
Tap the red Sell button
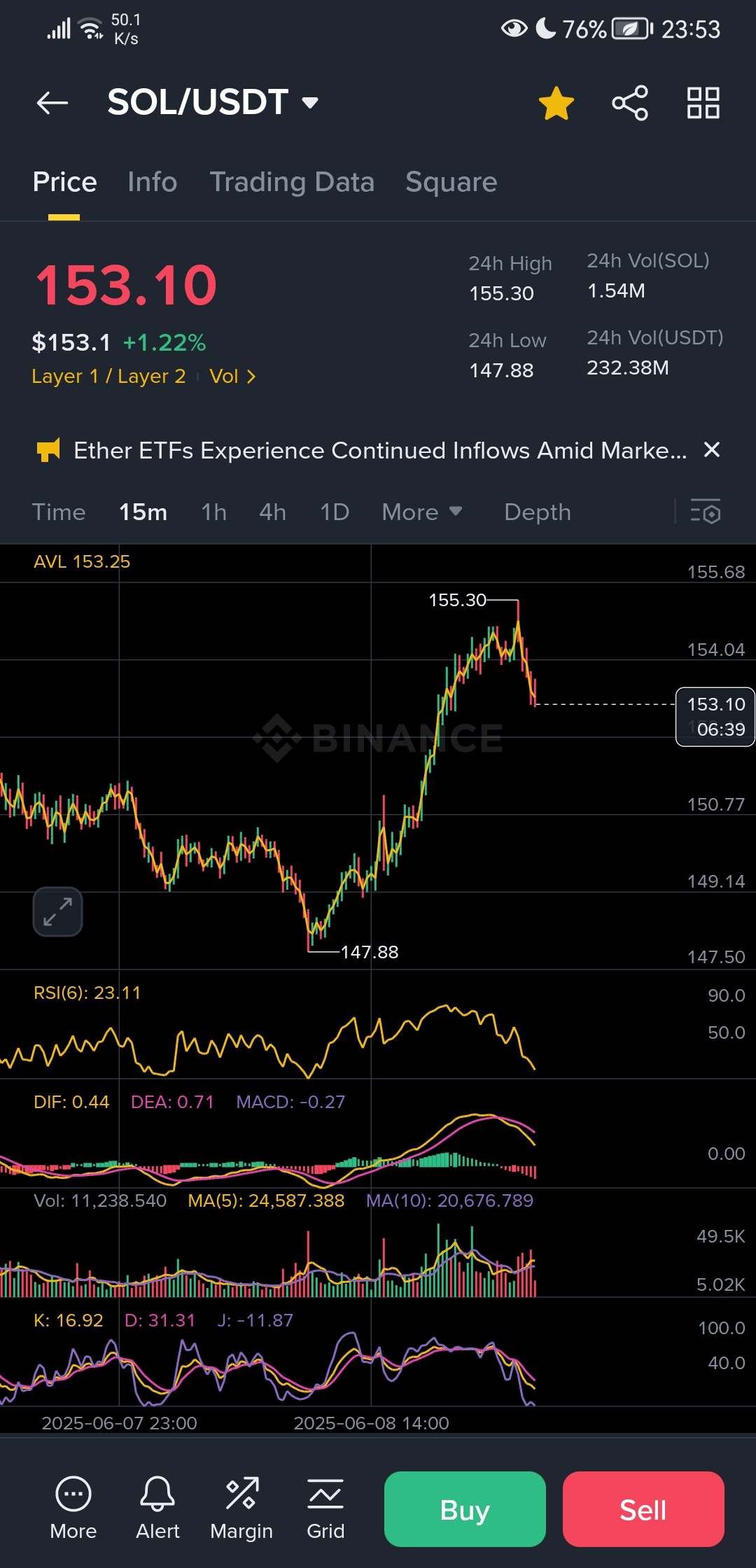pyautogui.click(x=643, y=1509)
